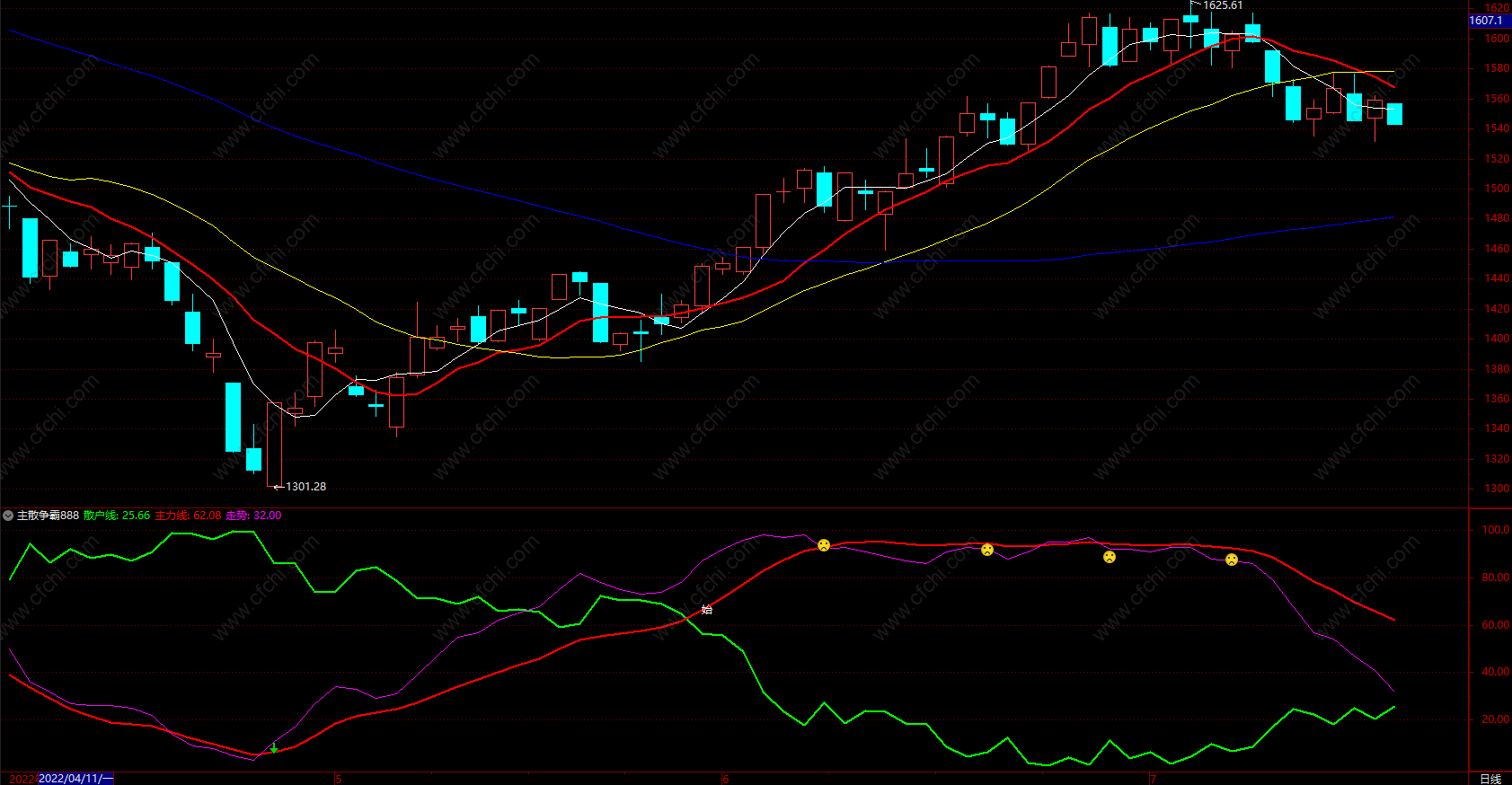1512x785 pixels.
Task: Click the first yellow sad-face marker
Action: 824,545
